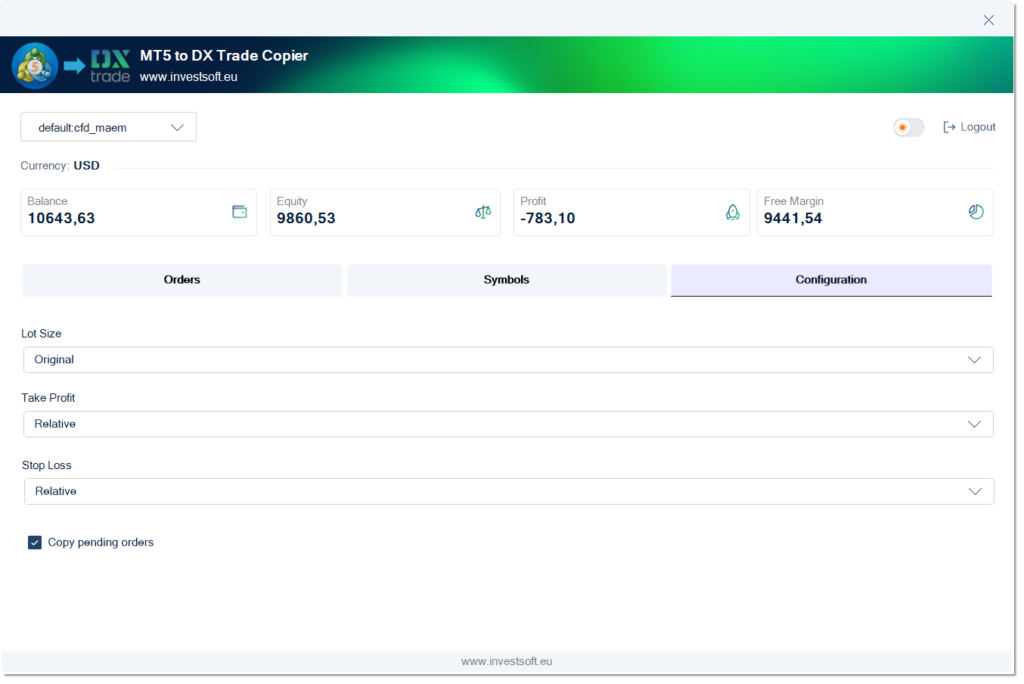Open the default:cfd_maem account dropdown
The width and height of the screenshot is (1024, 684).
click(x=108, y=127)
